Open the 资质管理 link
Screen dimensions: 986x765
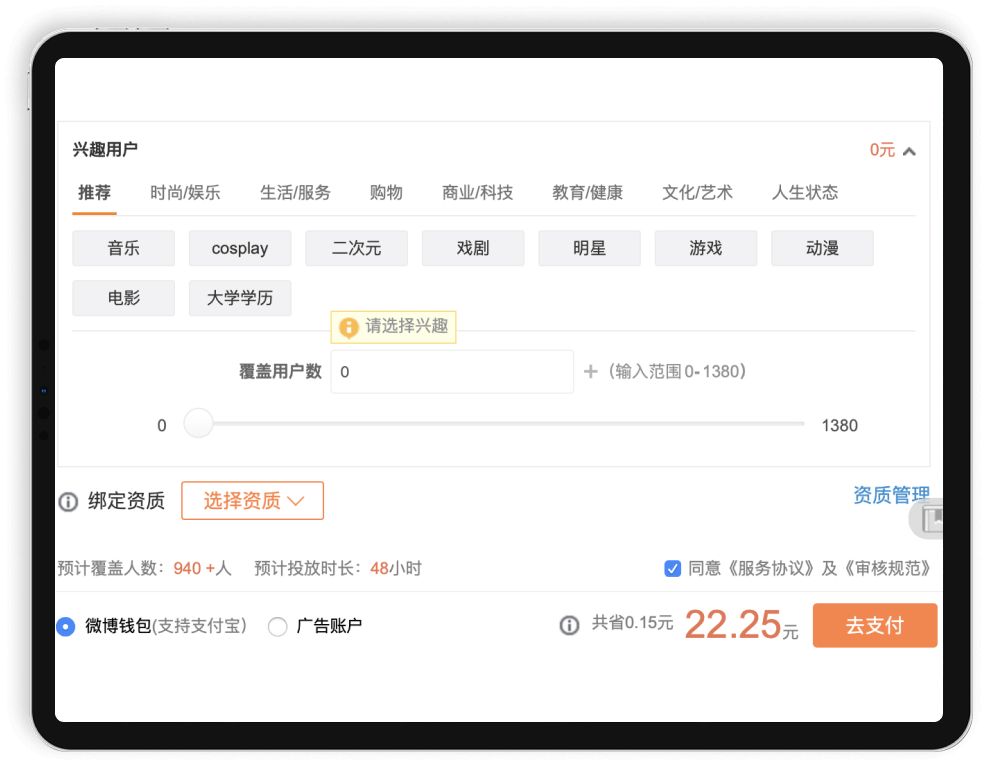(x=890, y=495)
